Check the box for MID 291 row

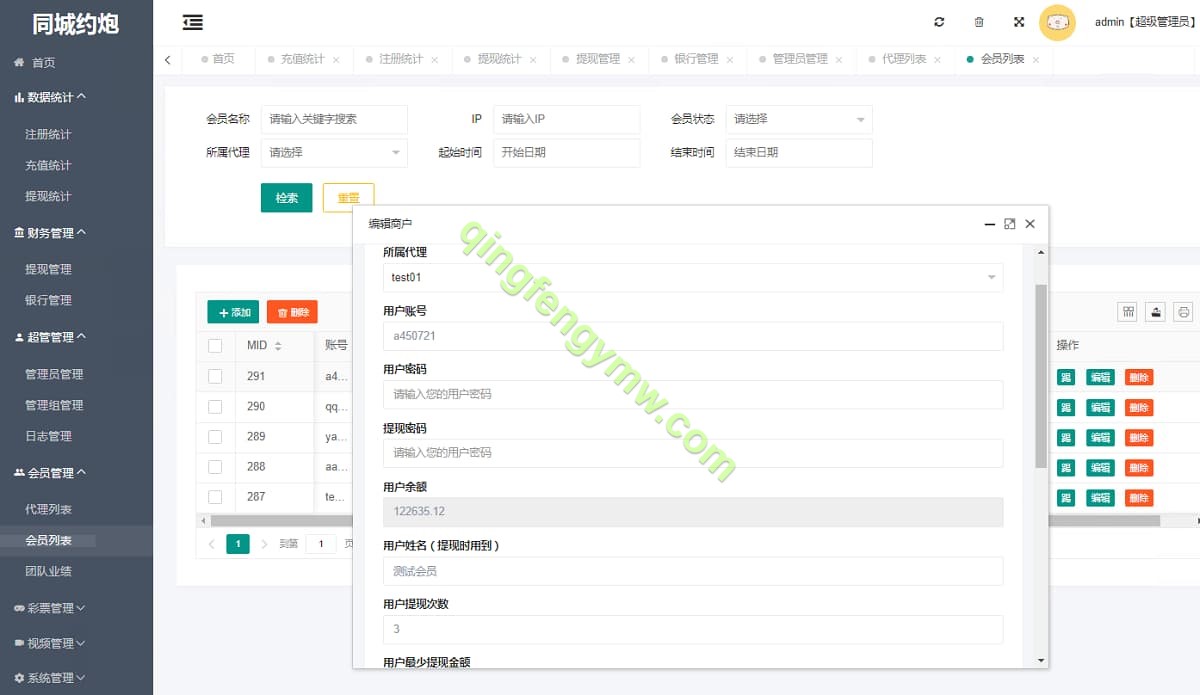[215, 377]
